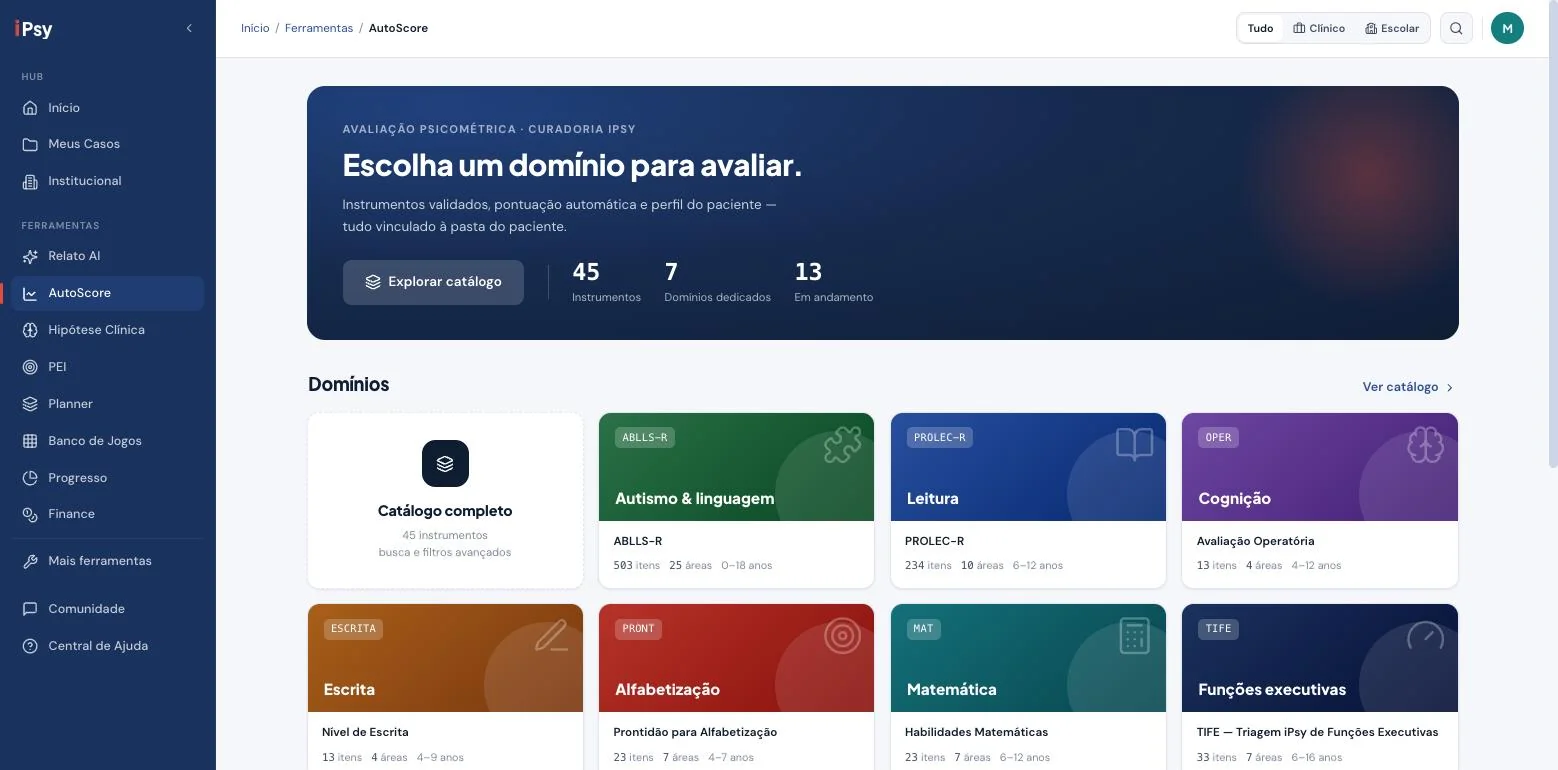Click the Institucional building icon
Image resolution: width=1558 pixels, height=770 pixels.
point(30,181)
